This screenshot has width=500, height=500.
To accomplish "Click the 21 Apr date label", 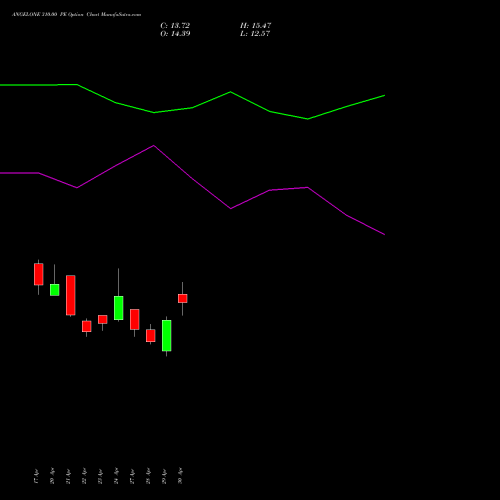I will click(x=68, y=476).
